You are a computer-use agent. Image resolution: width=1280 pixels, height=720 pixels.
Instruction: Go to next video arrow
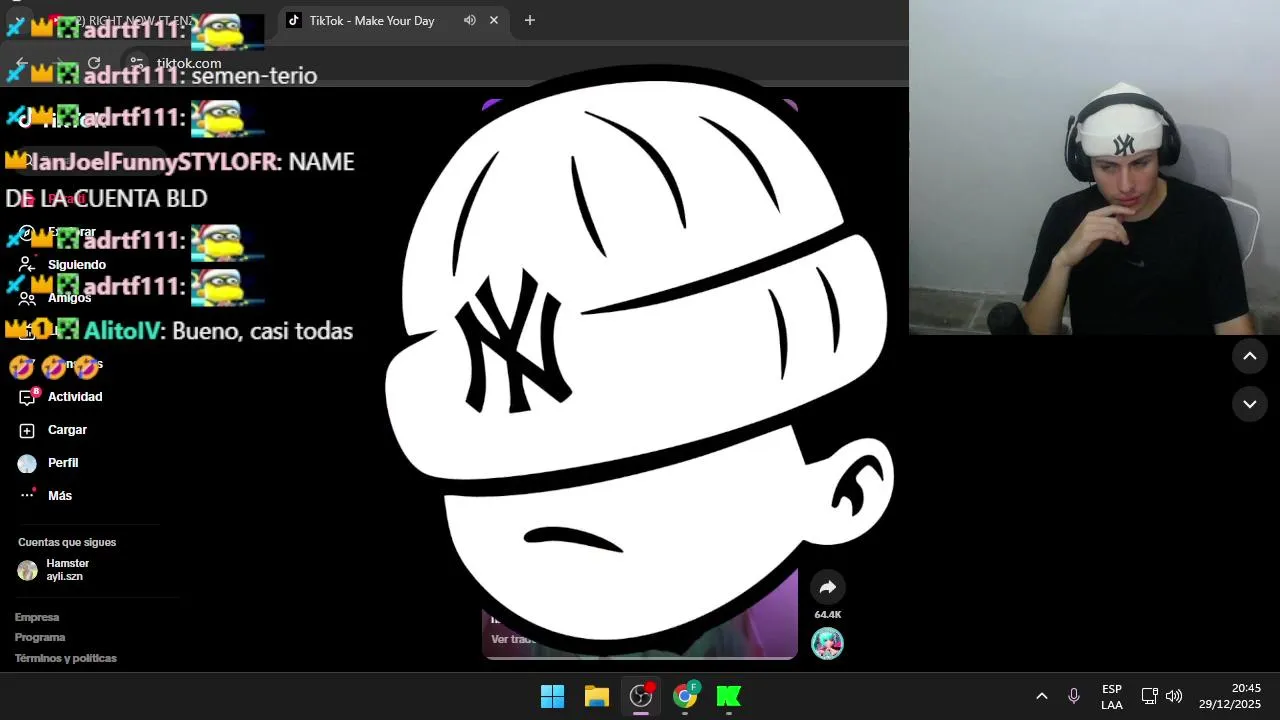click(x=1249, y=404)
